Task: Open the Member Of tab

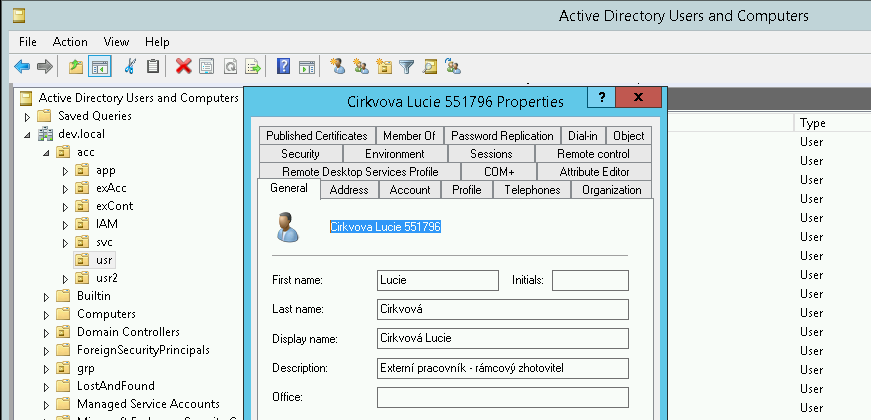Action: (409, 136)
